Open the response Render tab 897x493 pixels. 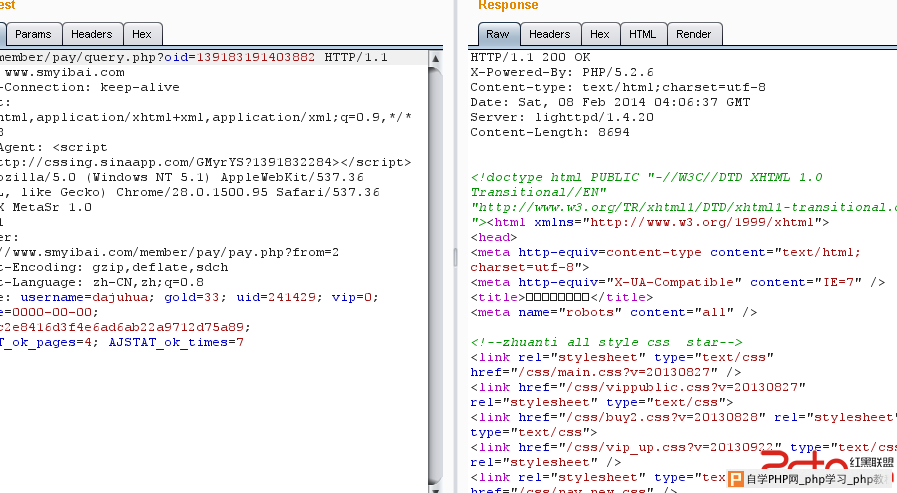click(x=693, y=34)
